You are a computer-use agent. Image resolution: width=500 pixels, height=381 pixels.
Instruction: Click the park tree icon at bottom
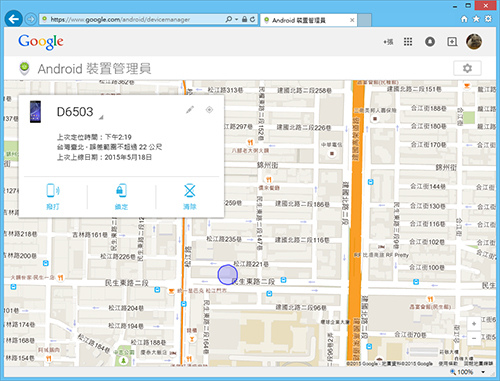tap(124, 360)
